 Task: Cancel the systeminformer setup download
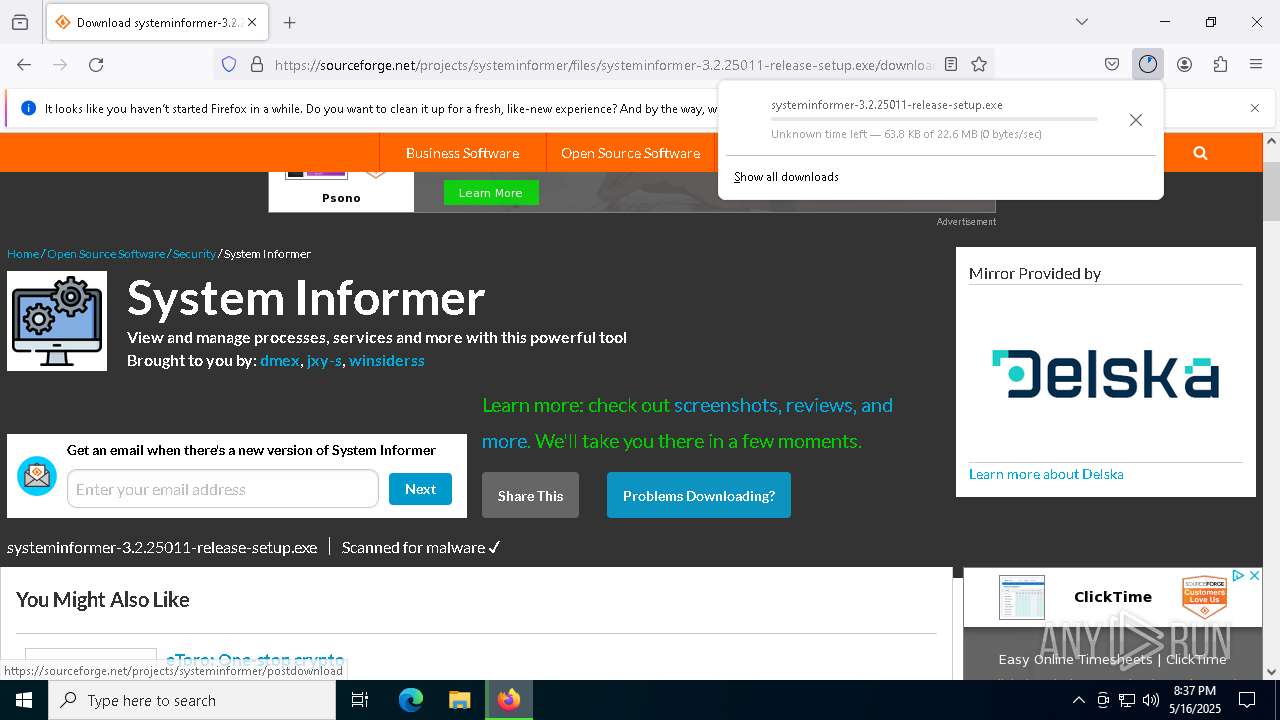(1135, 120)
